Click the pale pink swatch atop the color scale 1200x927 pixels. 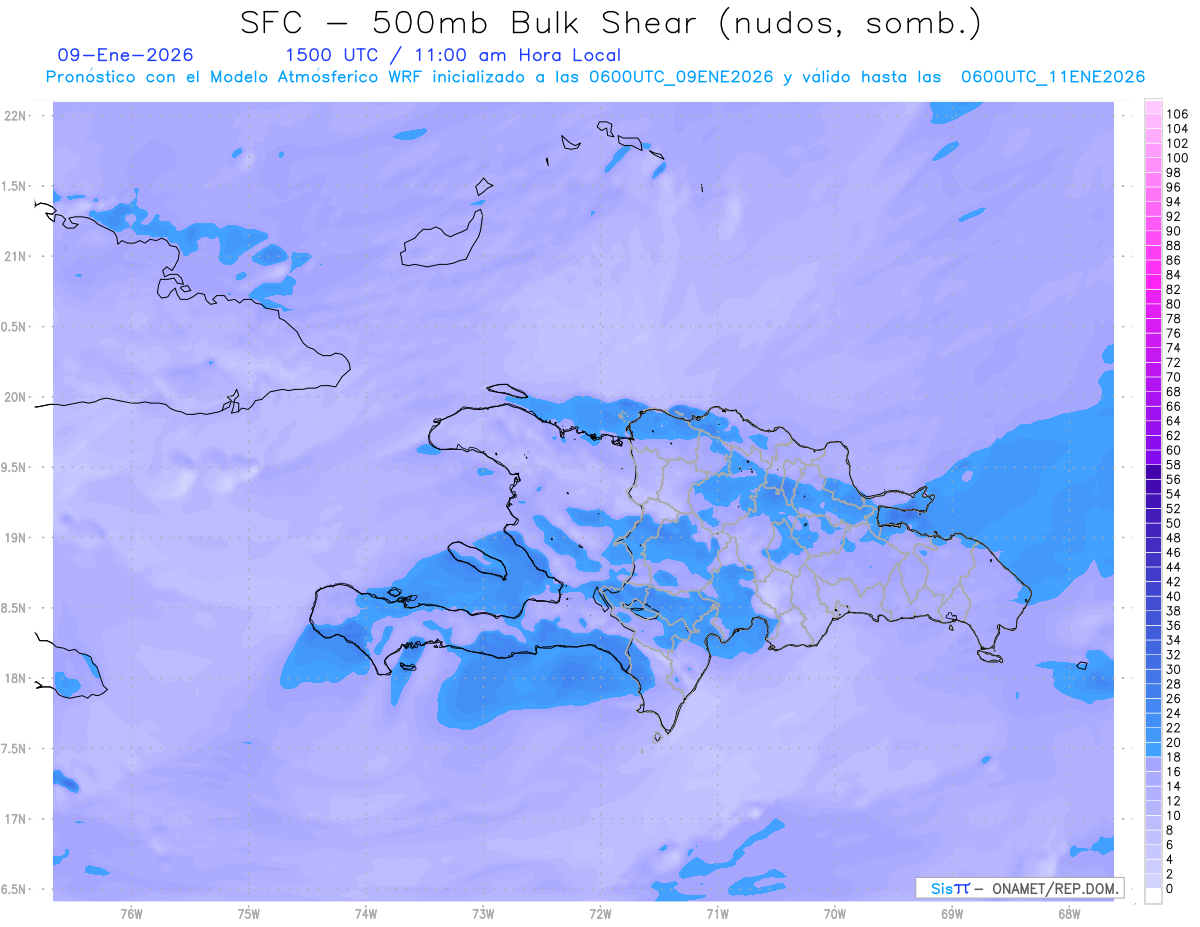(x=1153, y=107)
